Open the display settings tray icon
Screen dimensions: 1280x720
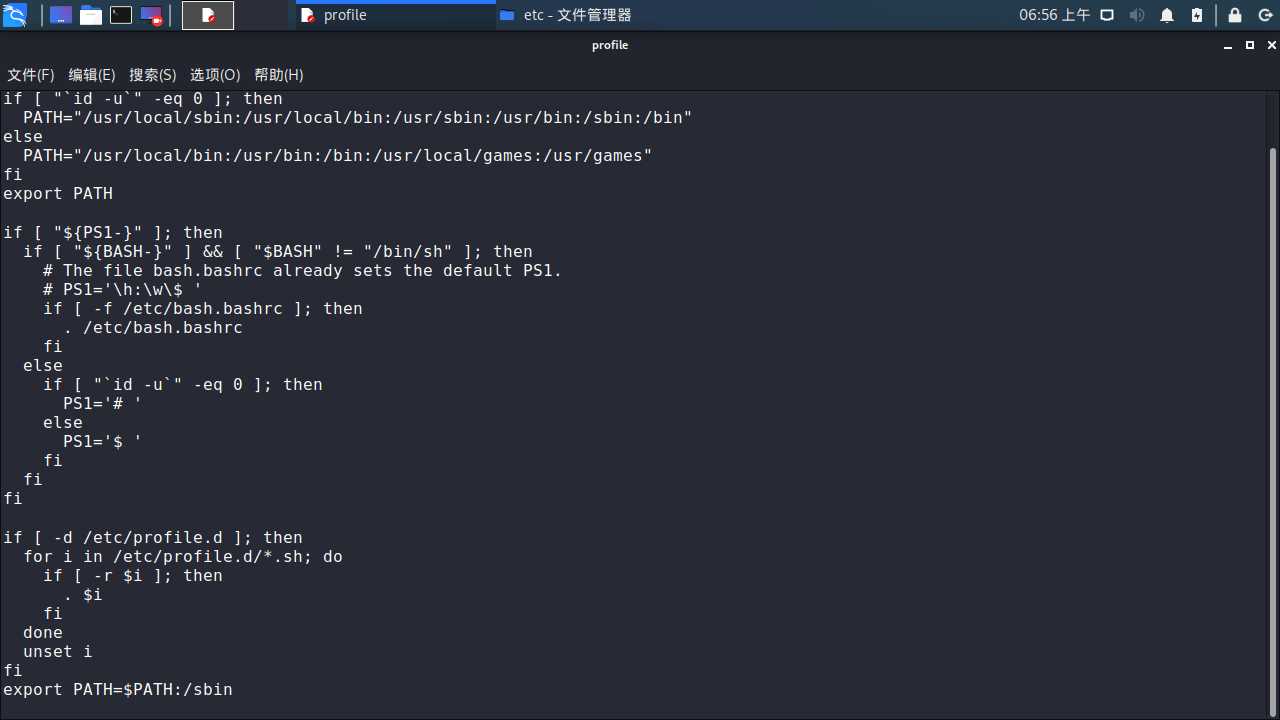(x=1108, y=15)
